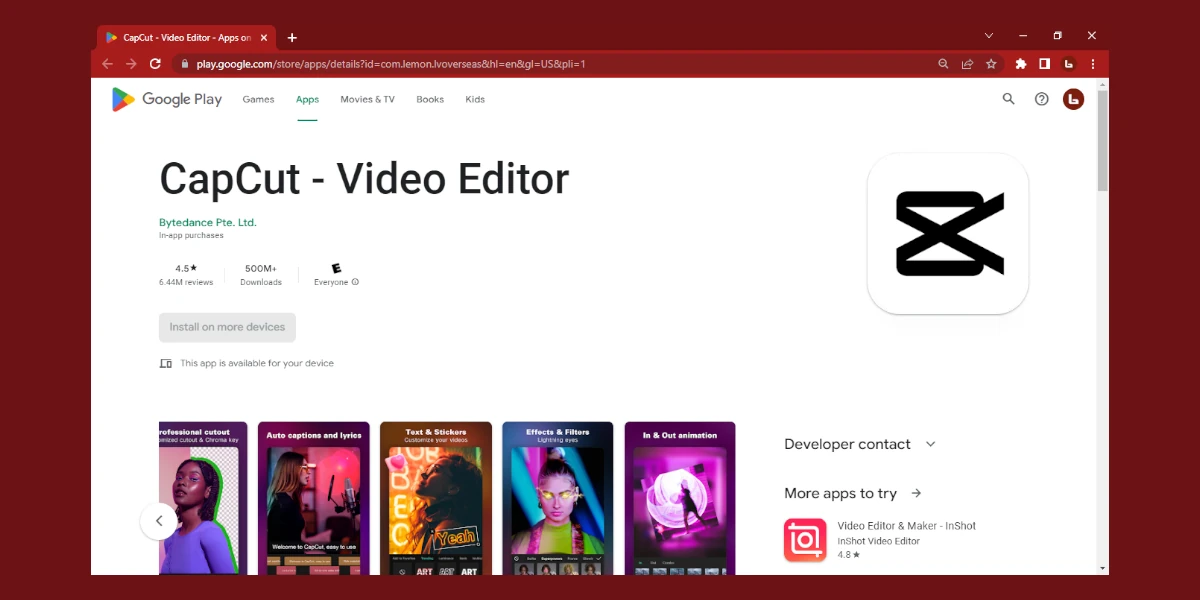
Task: Share this page via address bar icon
Action: pos(967,64)
